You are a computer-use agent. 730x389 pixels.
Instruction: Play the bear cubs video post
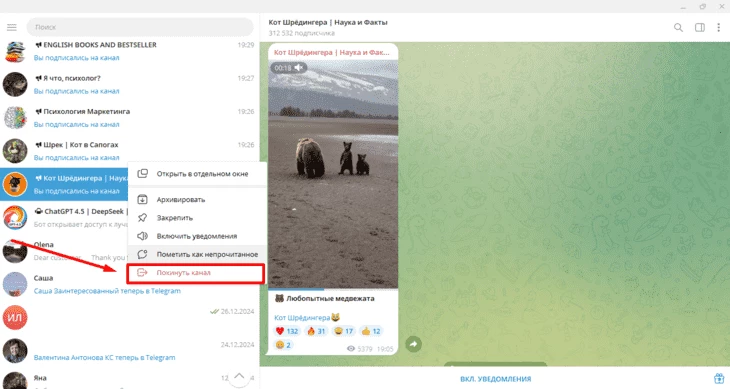pos(333,174)
